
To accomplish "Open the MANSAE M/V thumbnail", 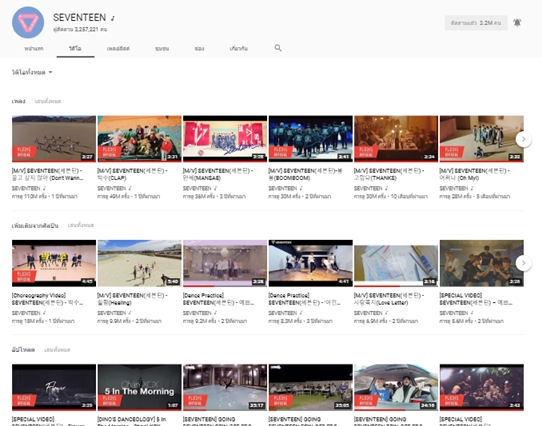I will click(x=225, y=139).
